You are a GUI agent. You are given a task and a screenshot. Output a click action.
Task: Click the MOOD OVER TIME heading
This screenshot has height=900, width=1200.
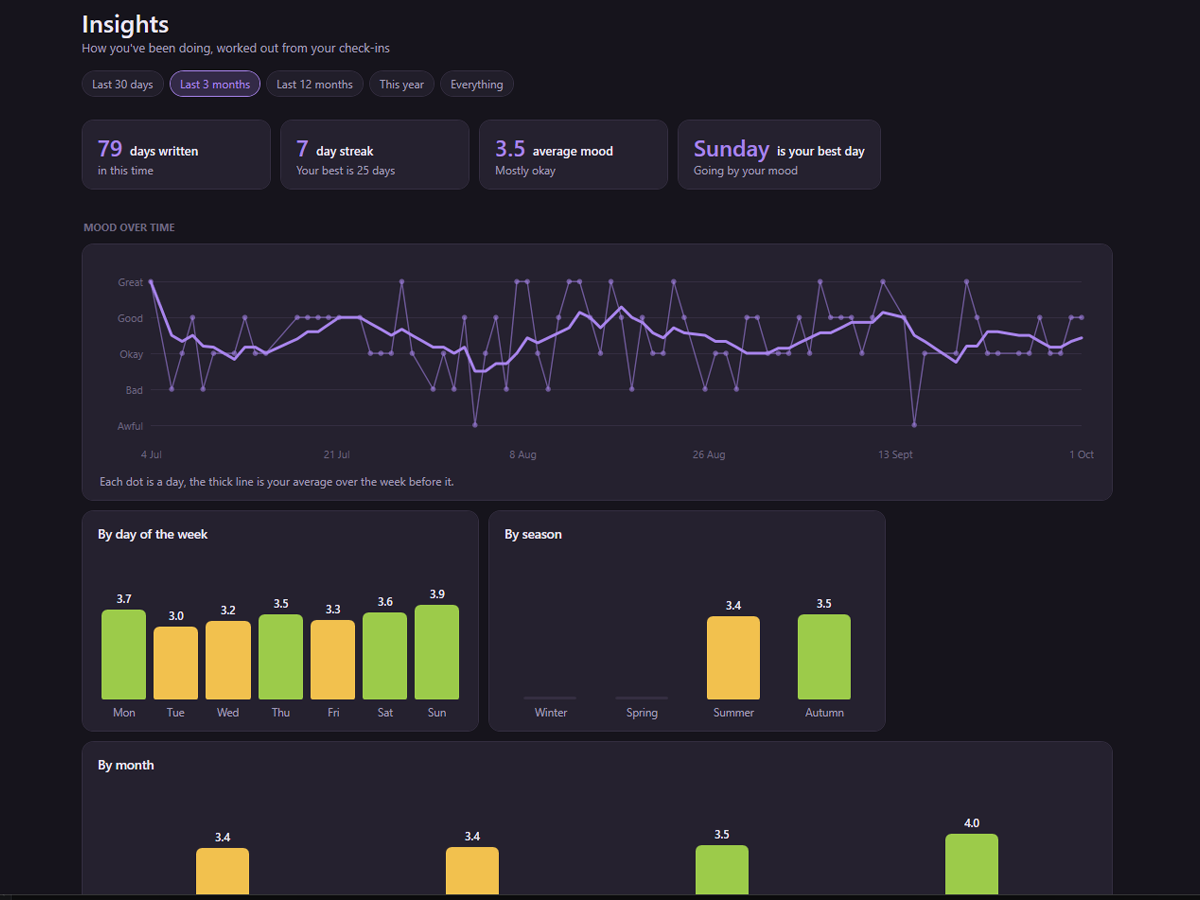129,228
